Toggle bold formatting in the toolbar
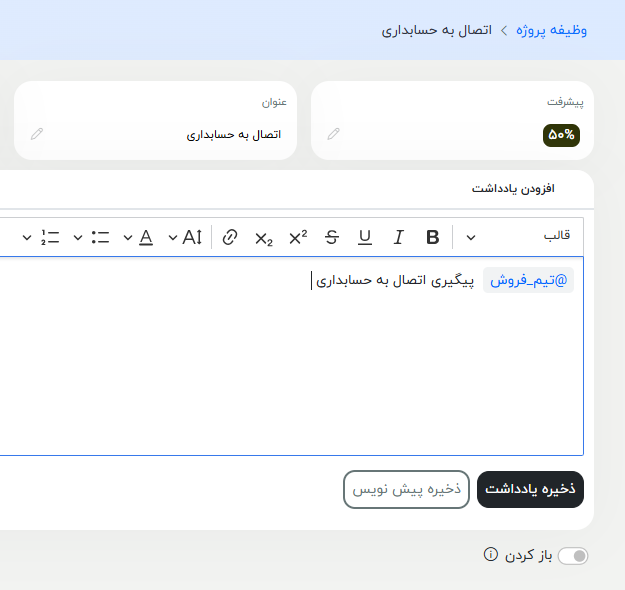 click(x=433, y=237)
